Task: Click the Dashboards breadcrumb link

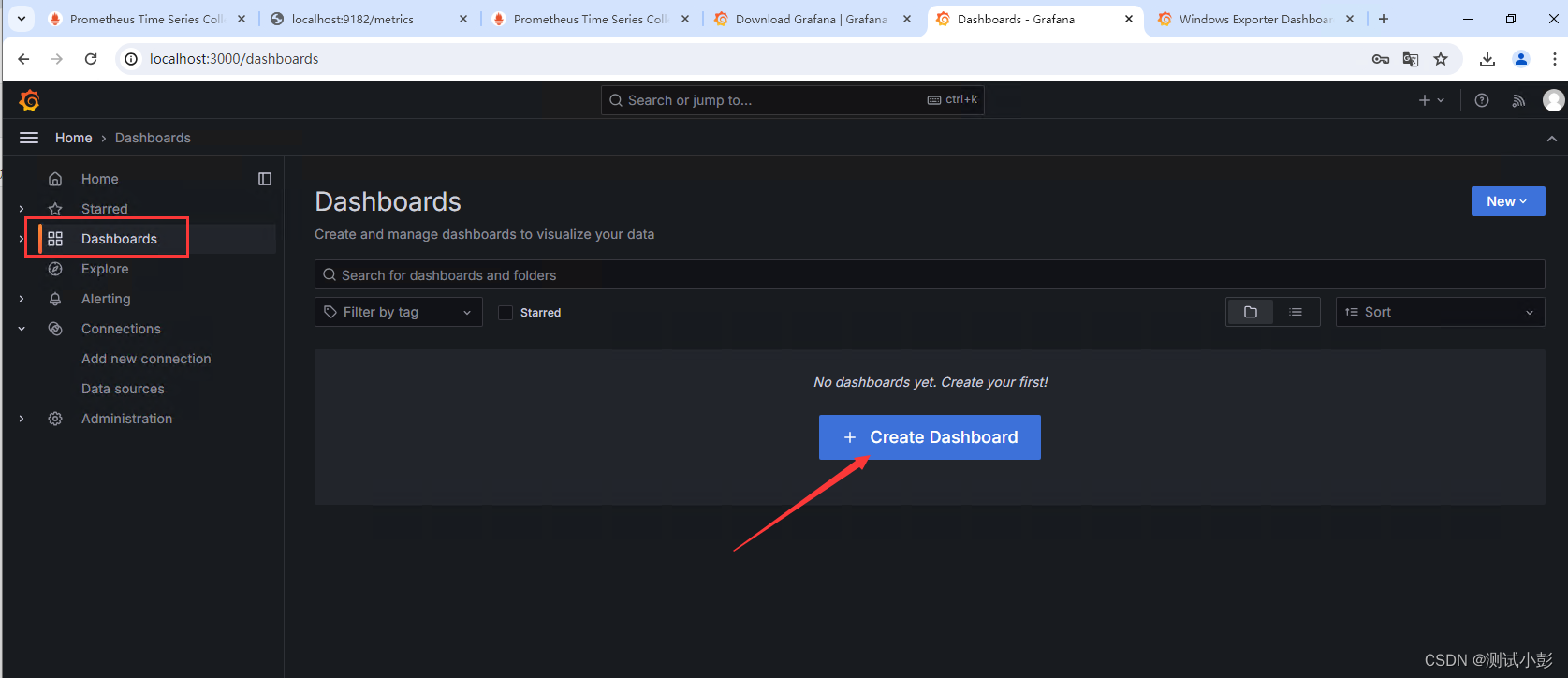Action: pos(153,138)
